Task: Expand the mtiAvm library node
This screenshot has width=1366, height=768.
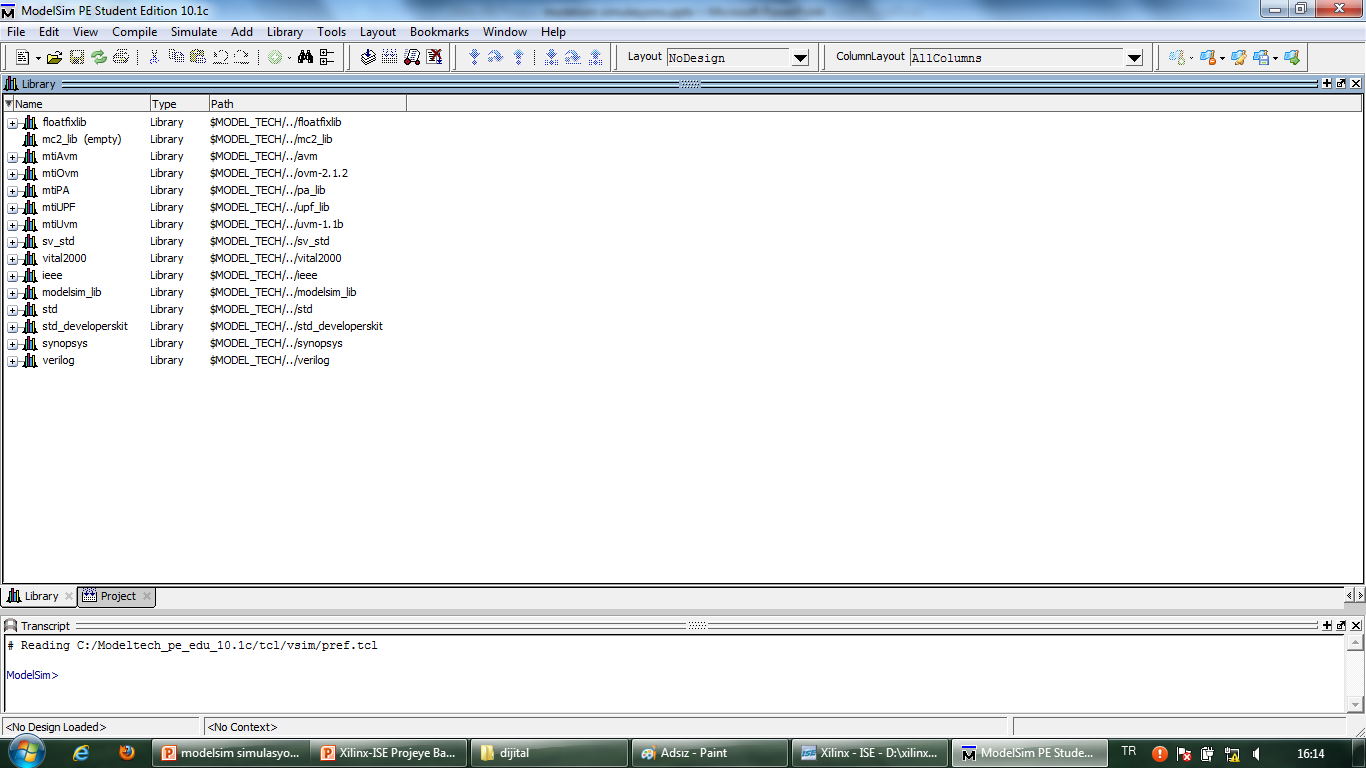Action: tap(12, 157)
